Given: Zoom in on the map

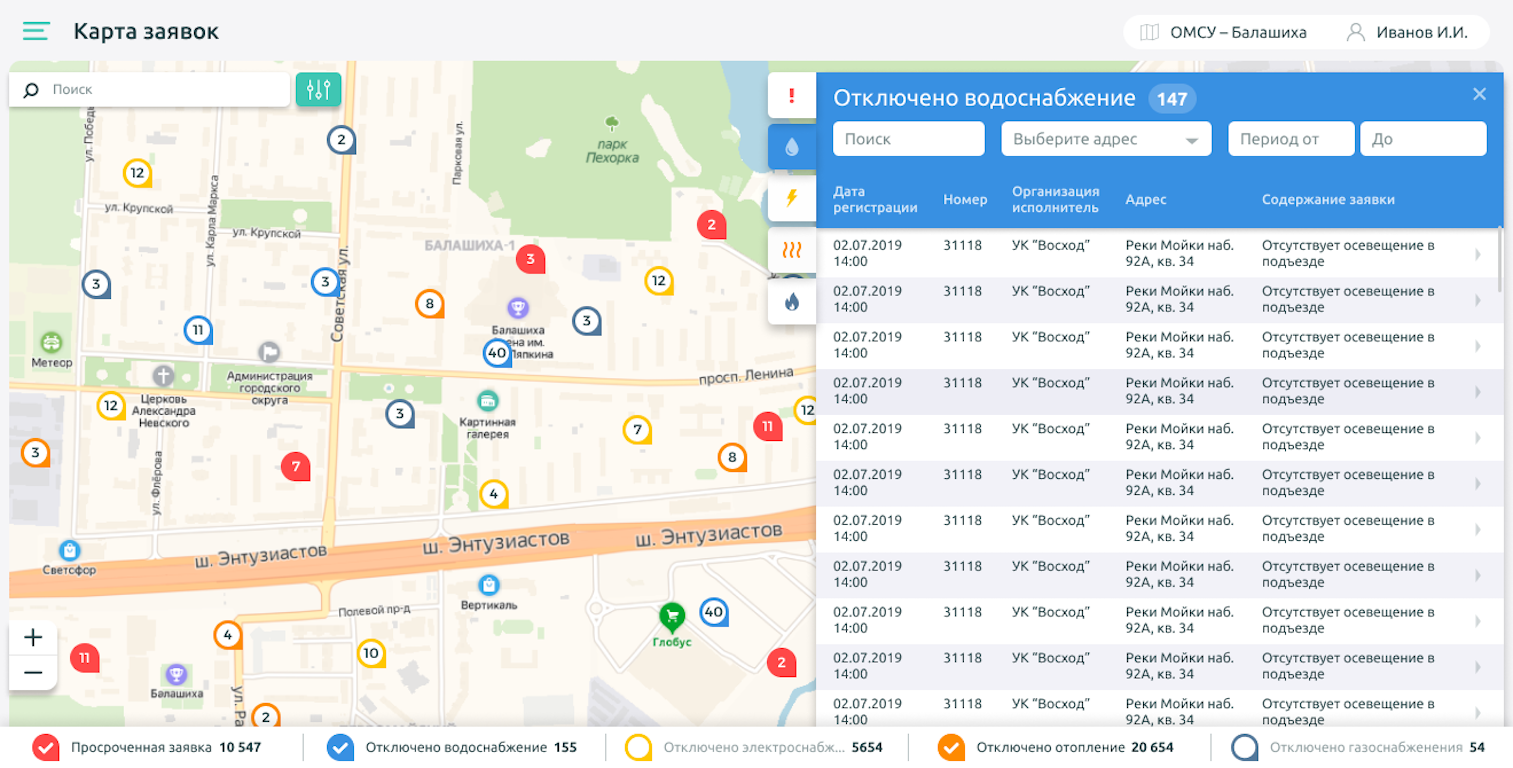Looking at the screenshot, I should [33, 638].
